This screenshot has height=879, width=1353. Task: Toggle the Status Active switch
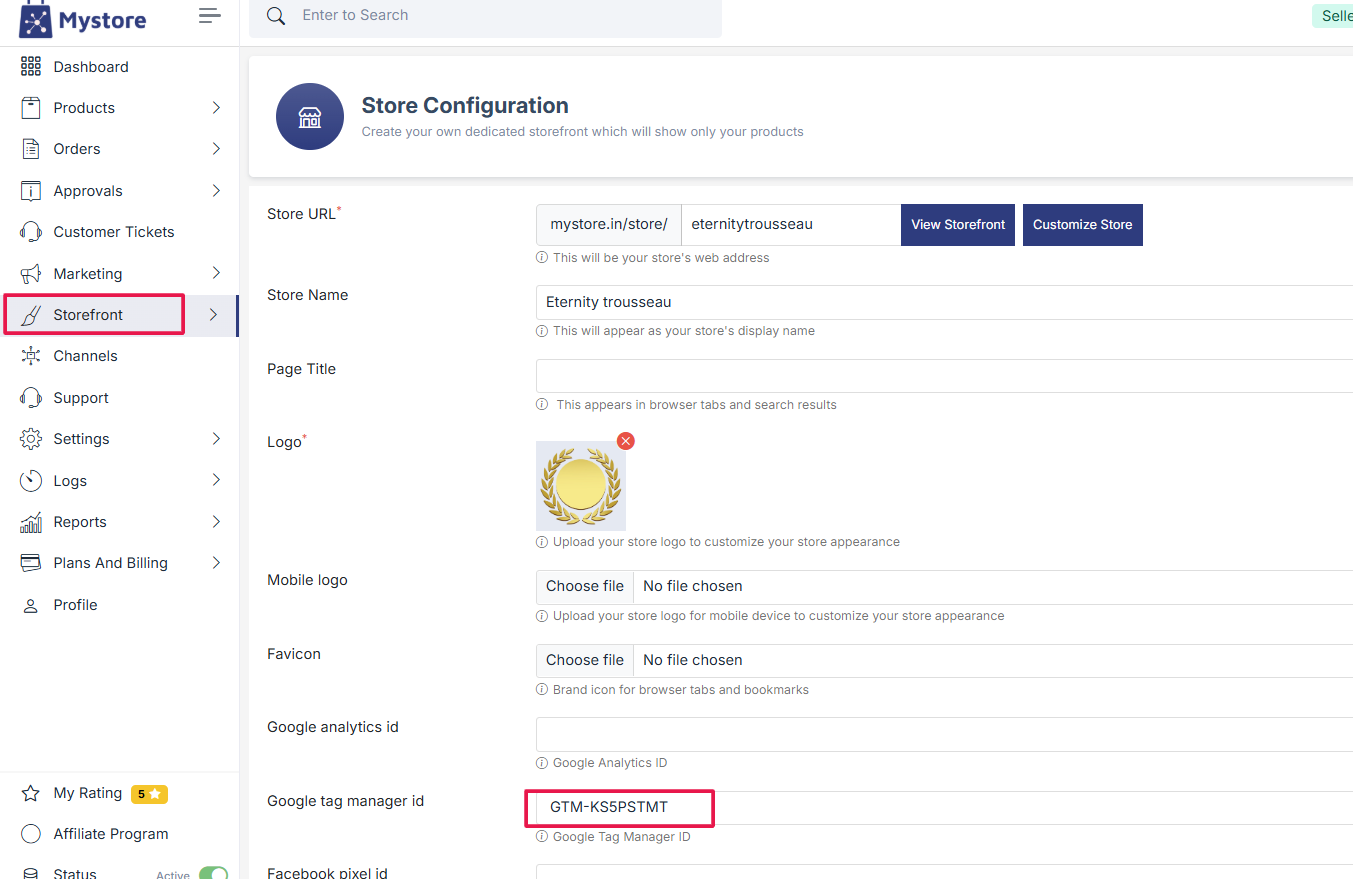click(213, 874)
